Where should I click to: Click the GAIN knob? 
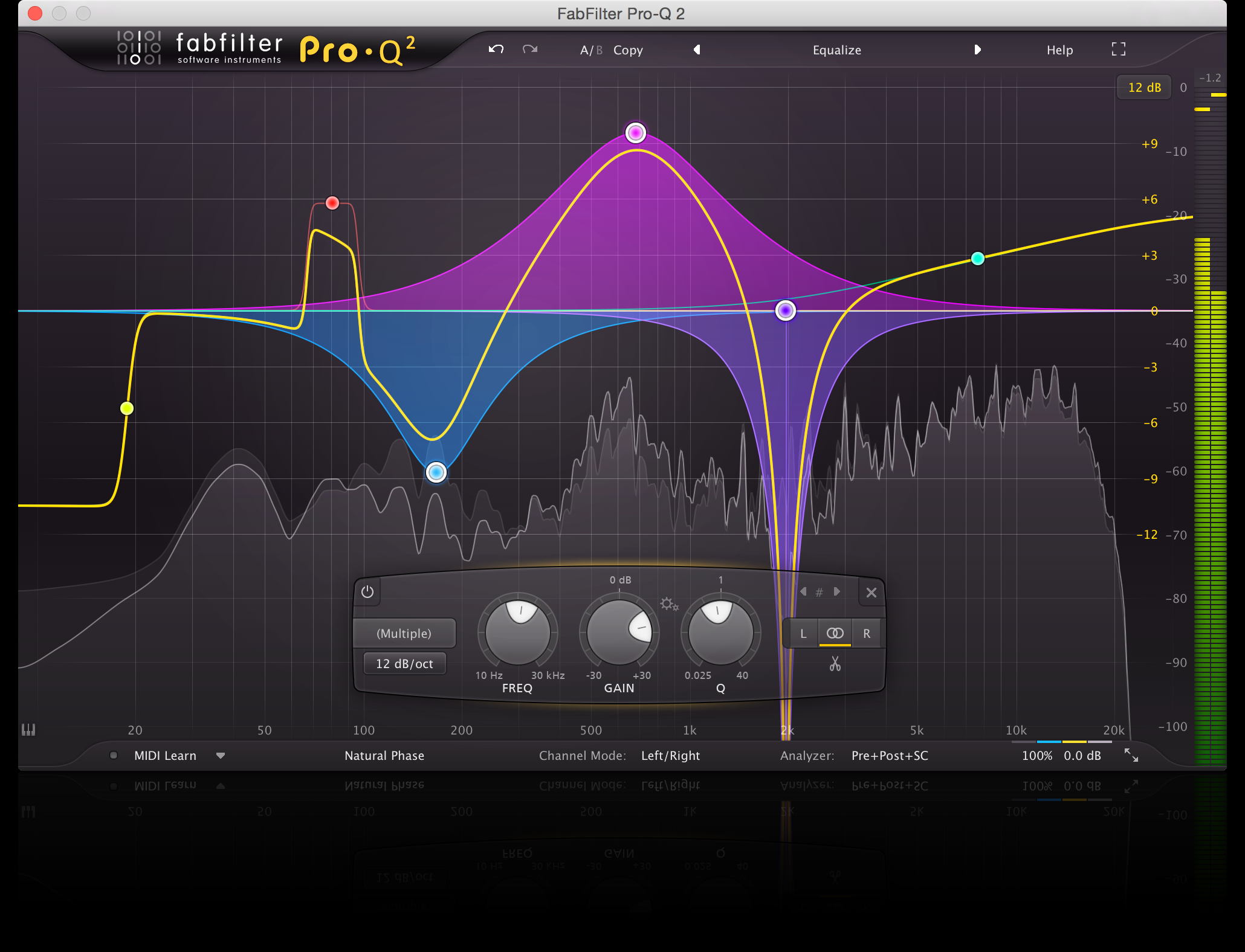619,632
